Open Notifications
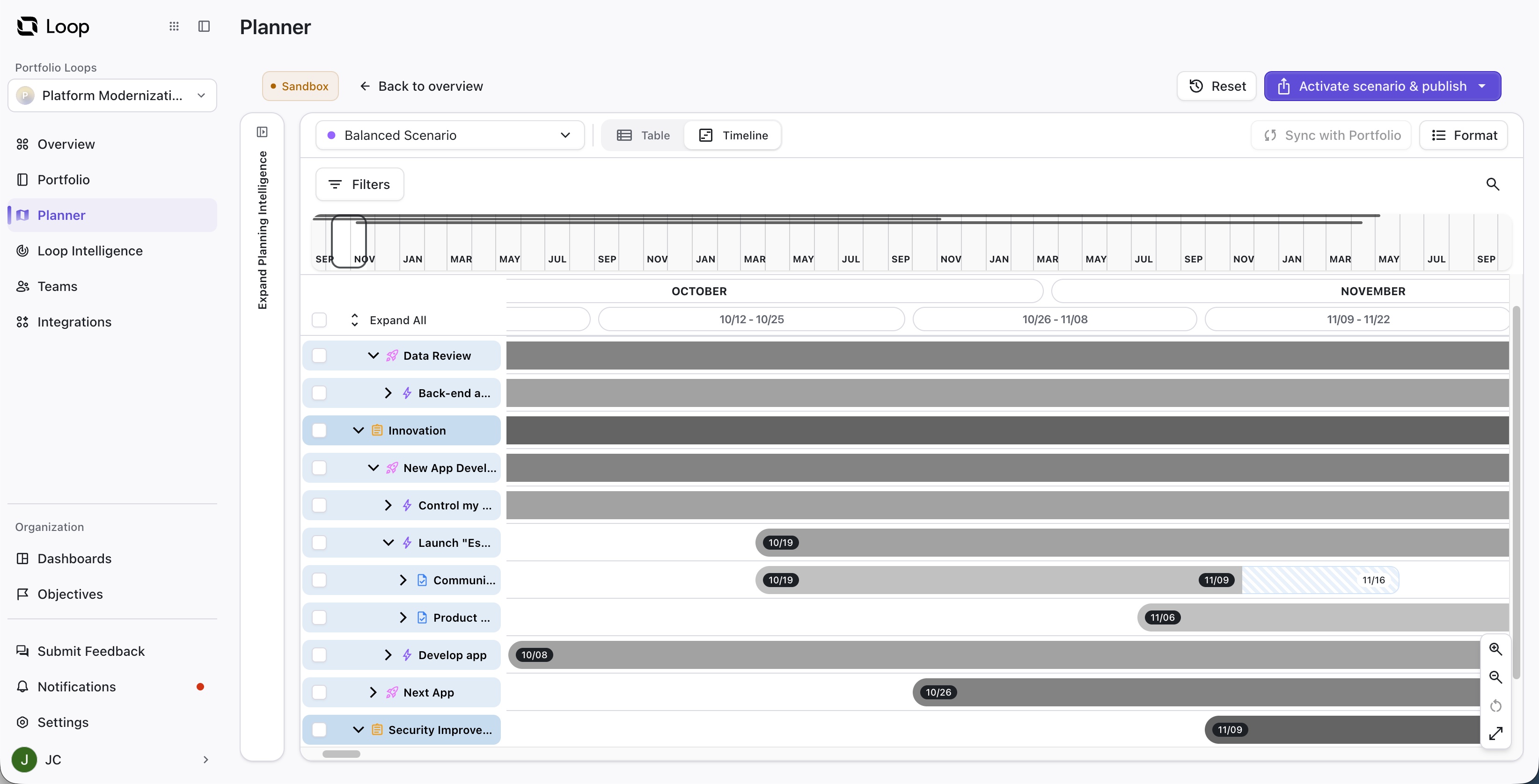This screenshot has height=784, width=1539. 112,687
